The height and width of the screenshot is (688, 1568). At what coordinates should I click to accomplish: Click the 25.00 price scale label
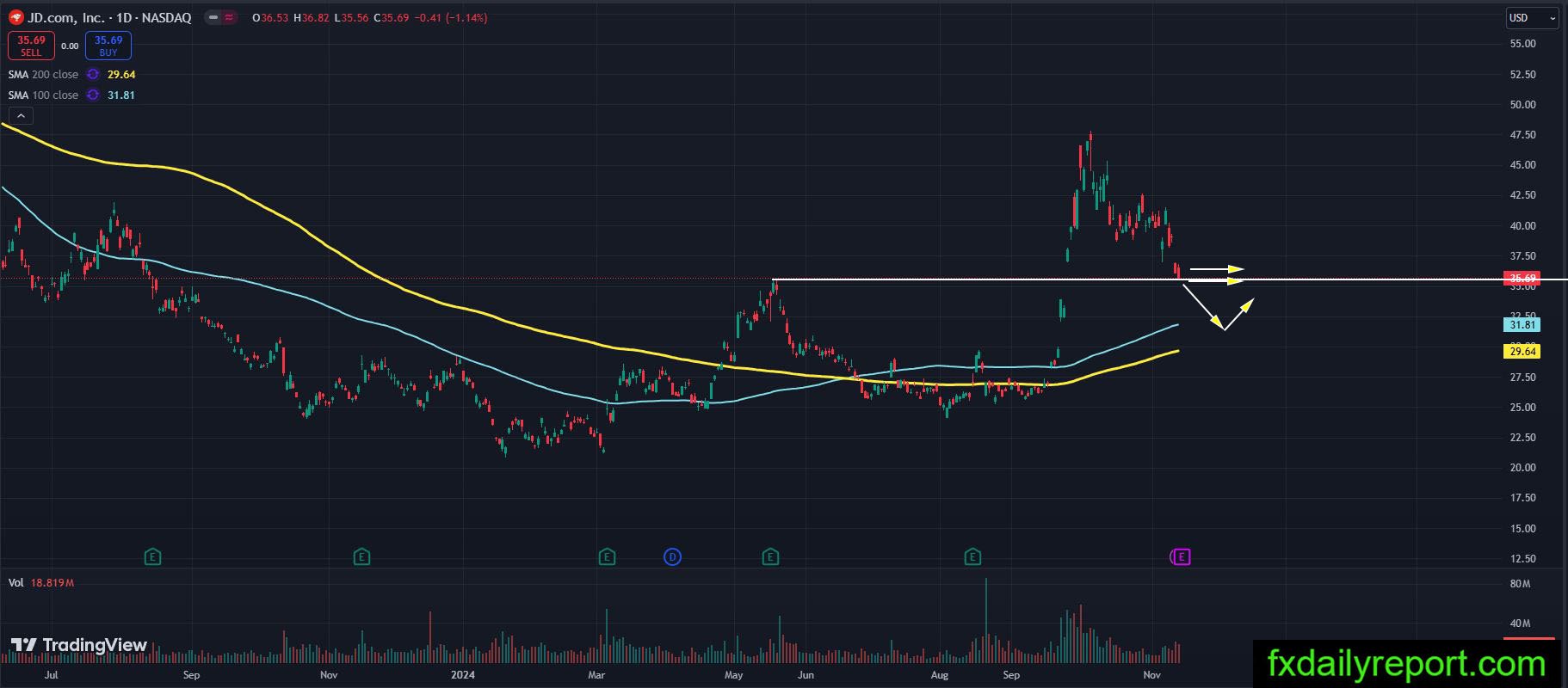1522,408
